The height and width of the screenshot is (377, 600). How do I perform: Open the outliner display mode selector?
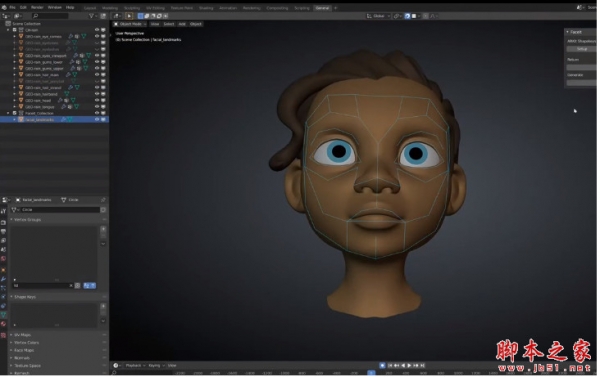click(18, 16)
